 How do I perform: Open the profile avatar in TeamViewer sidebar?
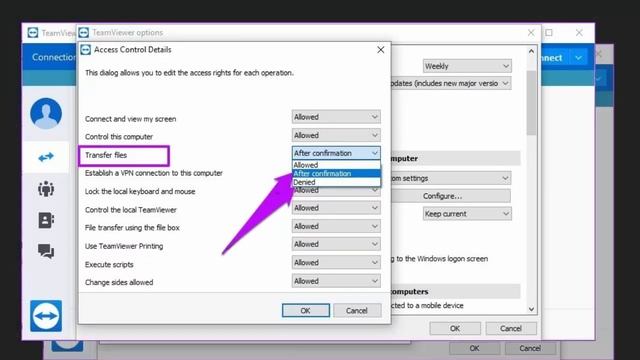tap(46, 113)
